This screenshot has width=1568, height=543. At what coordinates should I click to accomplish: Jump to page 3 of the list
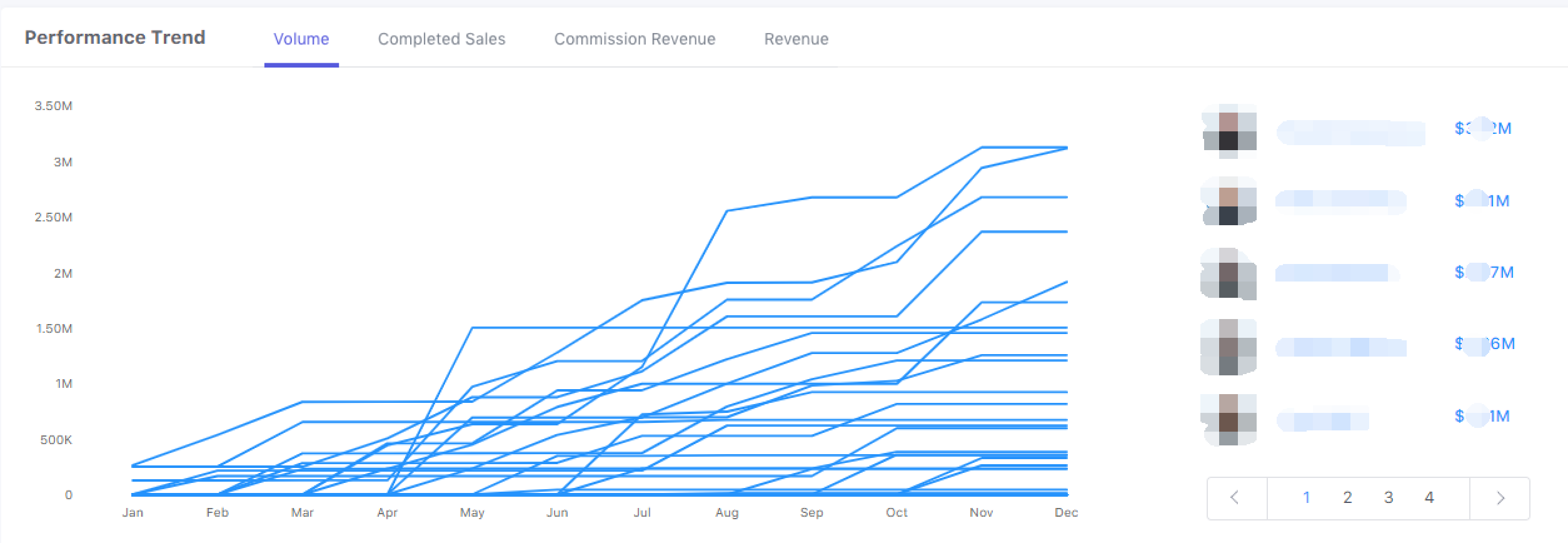tap(1389, 498)
